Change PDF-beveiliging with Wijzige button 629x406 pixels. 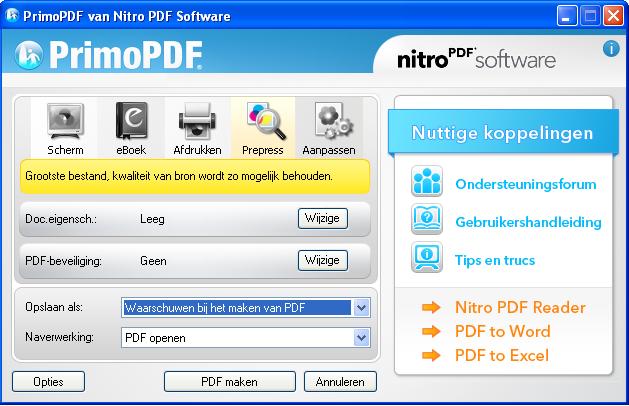point(322,260)
